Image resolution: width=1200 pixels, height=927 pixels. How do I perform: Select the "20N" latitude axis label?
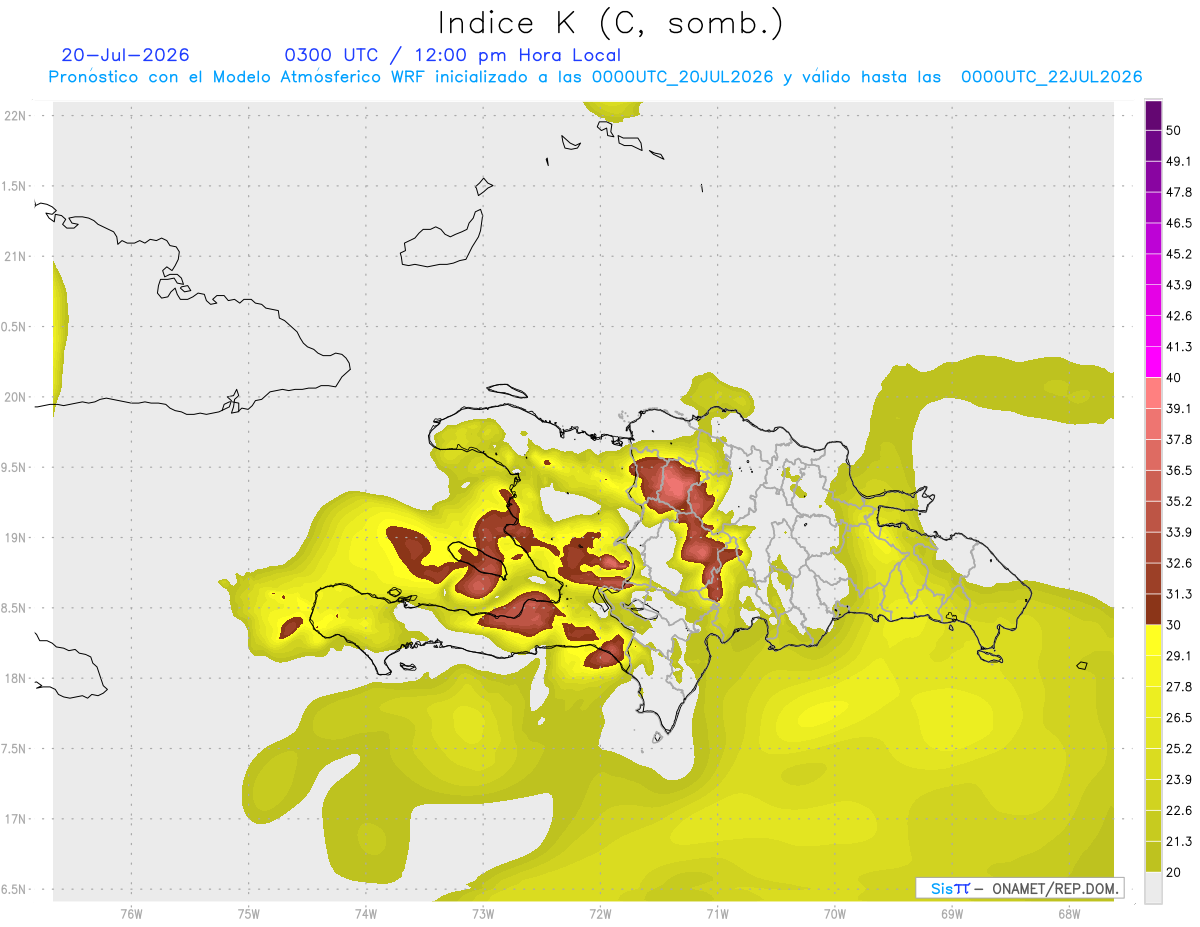pyautogui.click(x=16, y=397)
